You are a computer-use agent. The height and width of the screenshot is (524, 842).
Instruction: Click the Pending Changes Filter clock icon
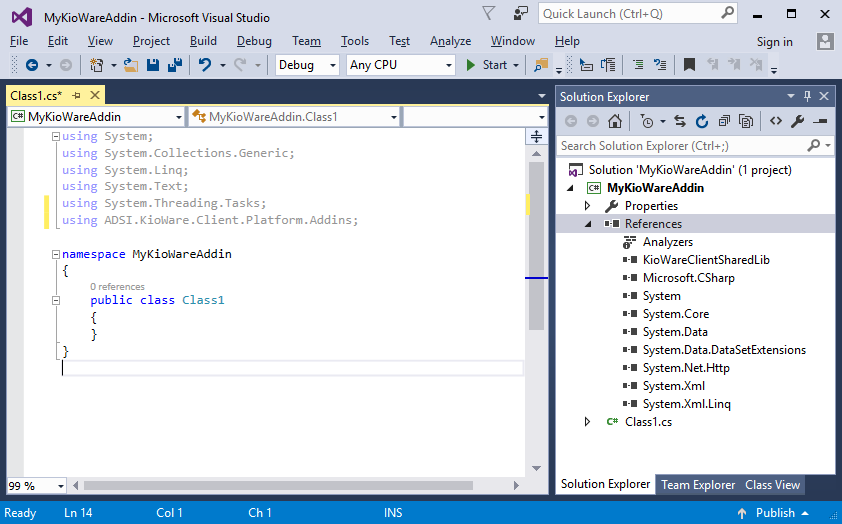click(647, 121)
